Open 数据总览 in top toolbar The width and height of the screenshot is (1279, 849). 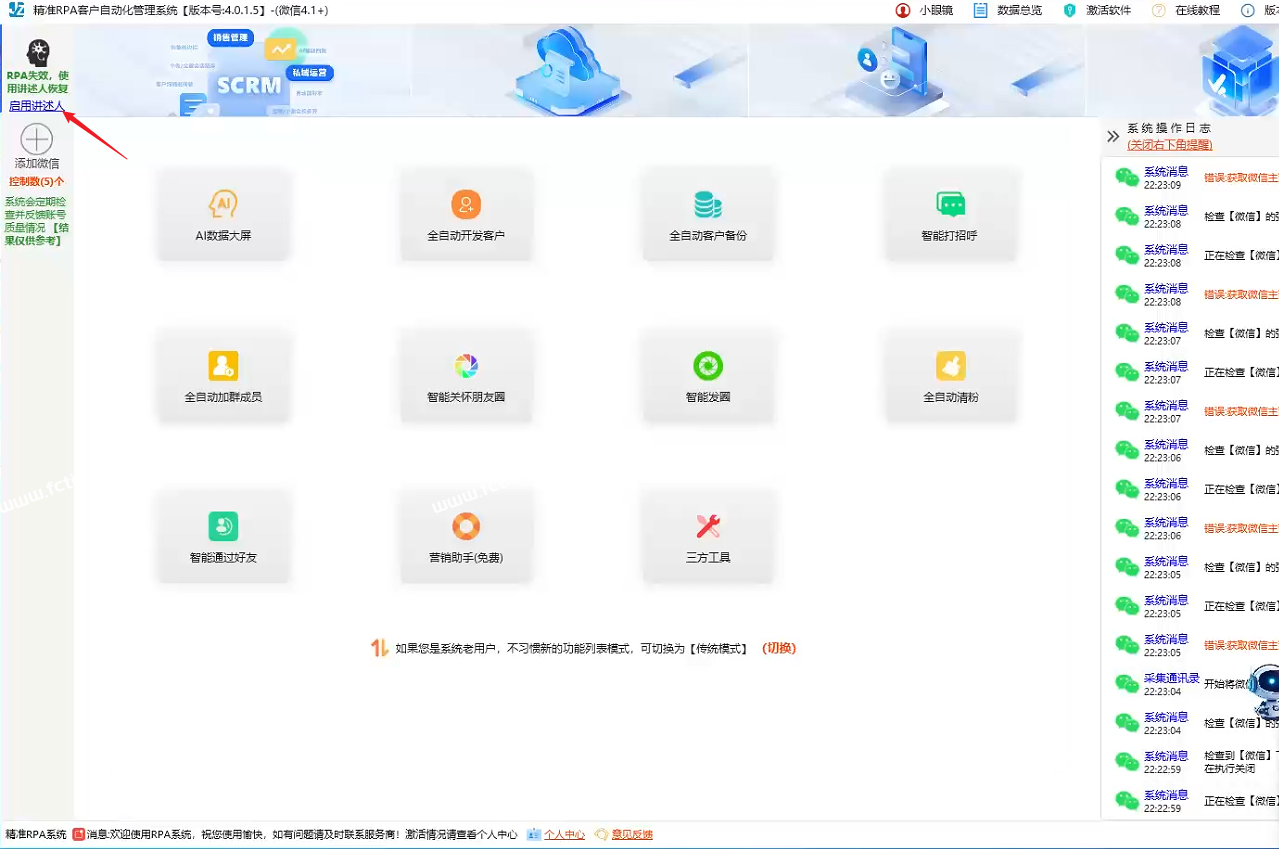click(x=1008, y=10)
